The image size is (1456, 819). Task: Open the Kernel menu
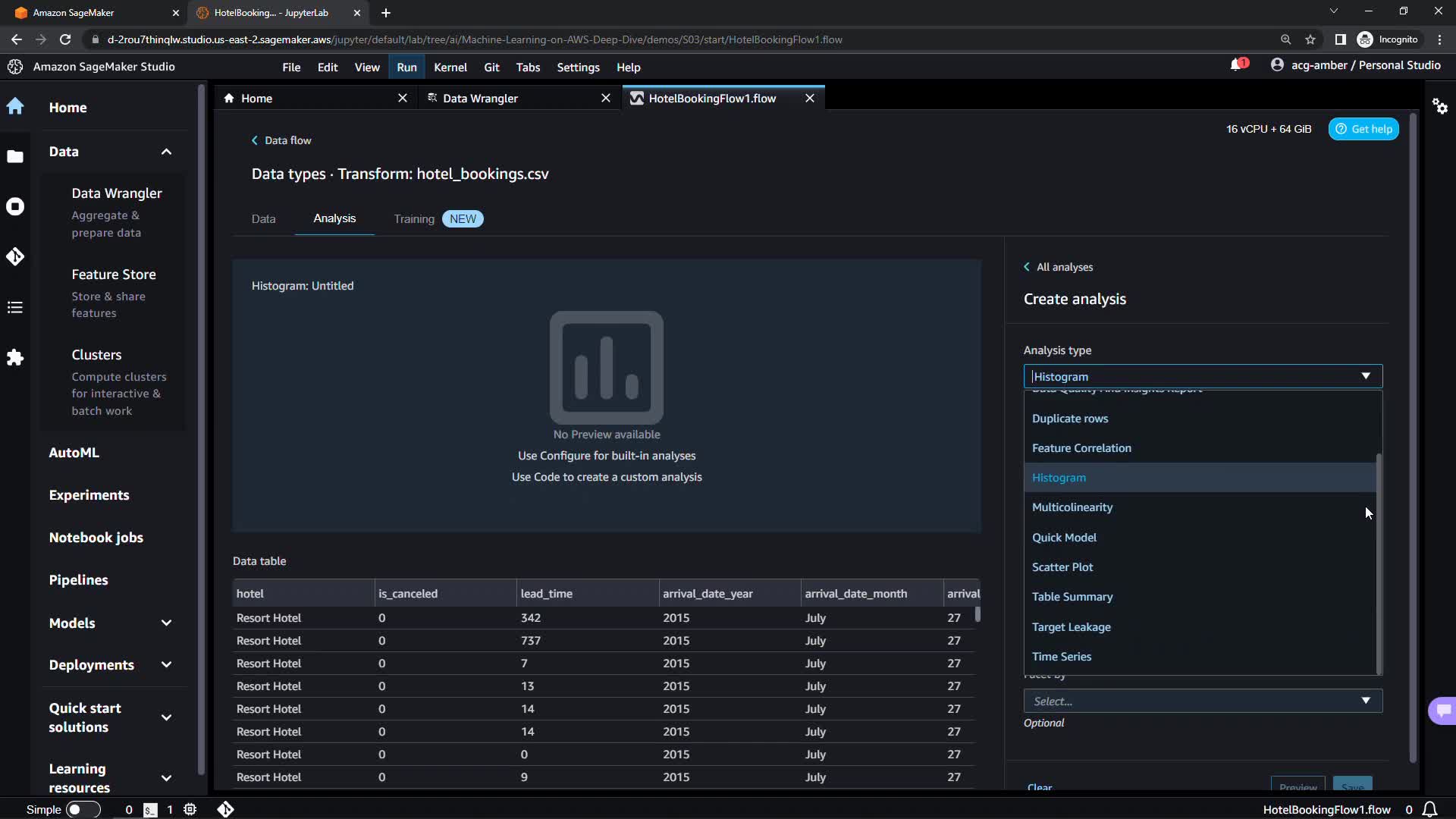click(450, 67)
